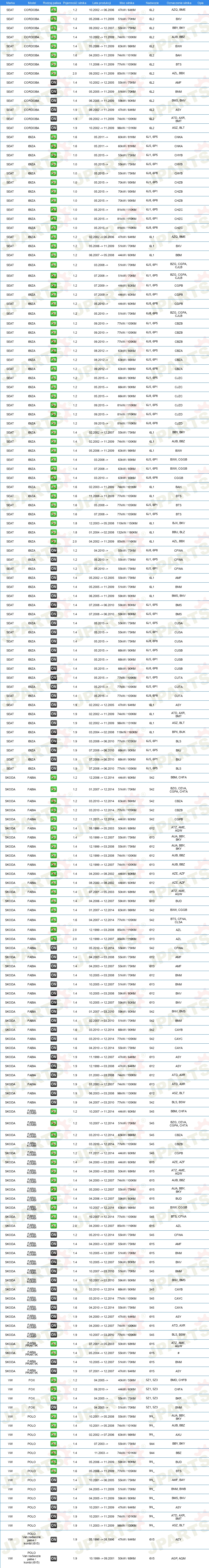This screenshot has height=1568, width=209.
Task: Click petrol icon in Ibiza 2.0 AZL, BBX row
Action: pyautogui.click(x=54, y=542)
